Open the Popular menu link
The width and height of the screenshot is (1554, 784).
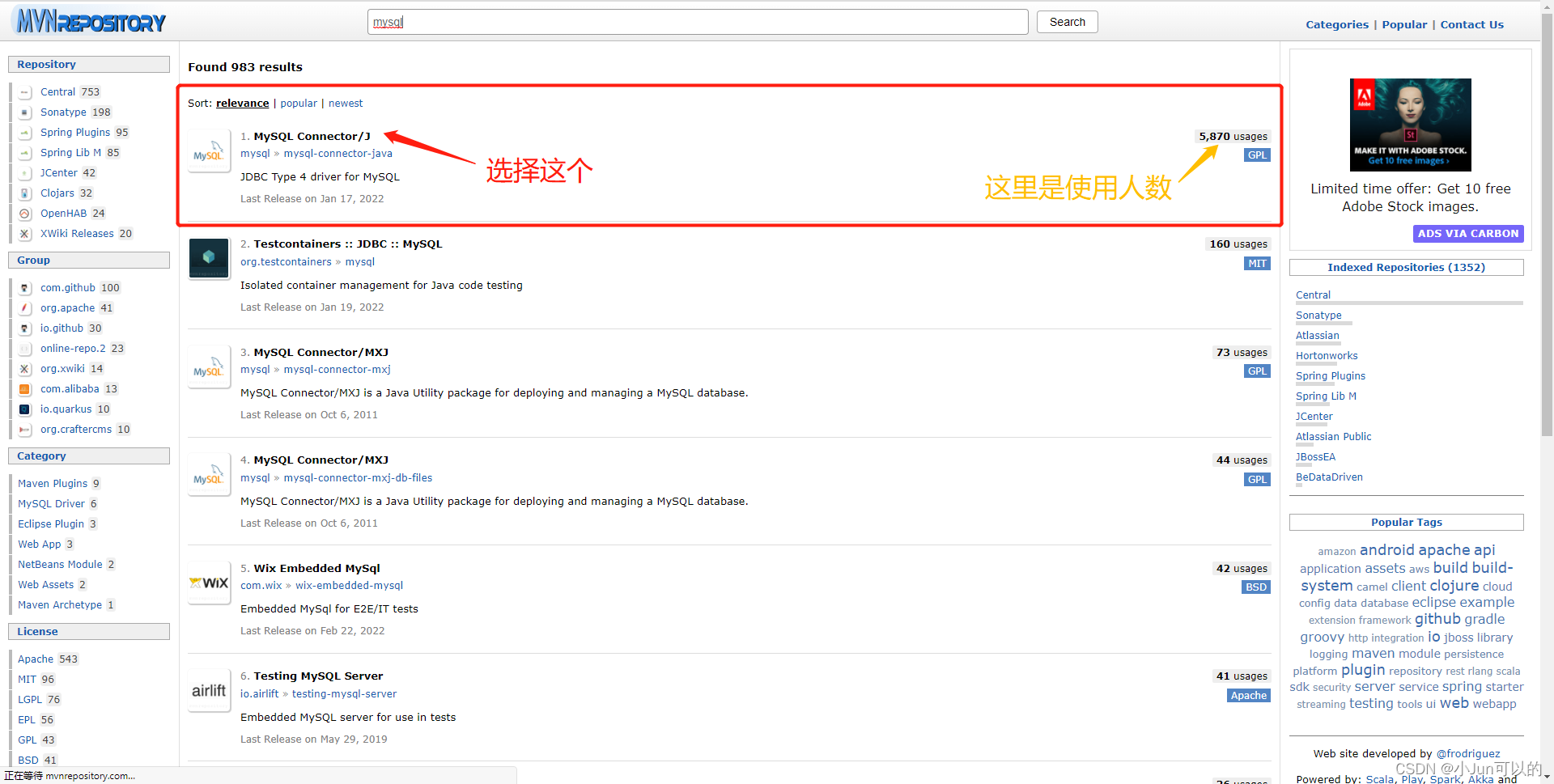tap(1404, 24)
